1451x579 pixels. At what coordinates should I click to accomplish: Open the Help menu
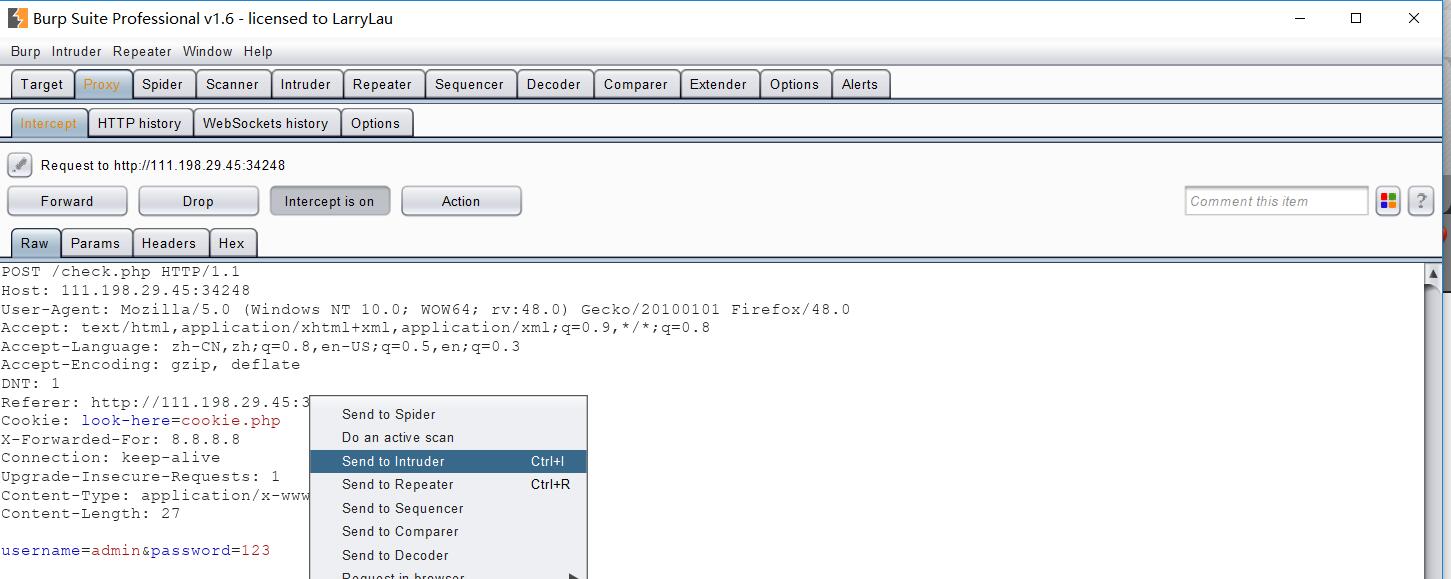(x=258, y=51)
